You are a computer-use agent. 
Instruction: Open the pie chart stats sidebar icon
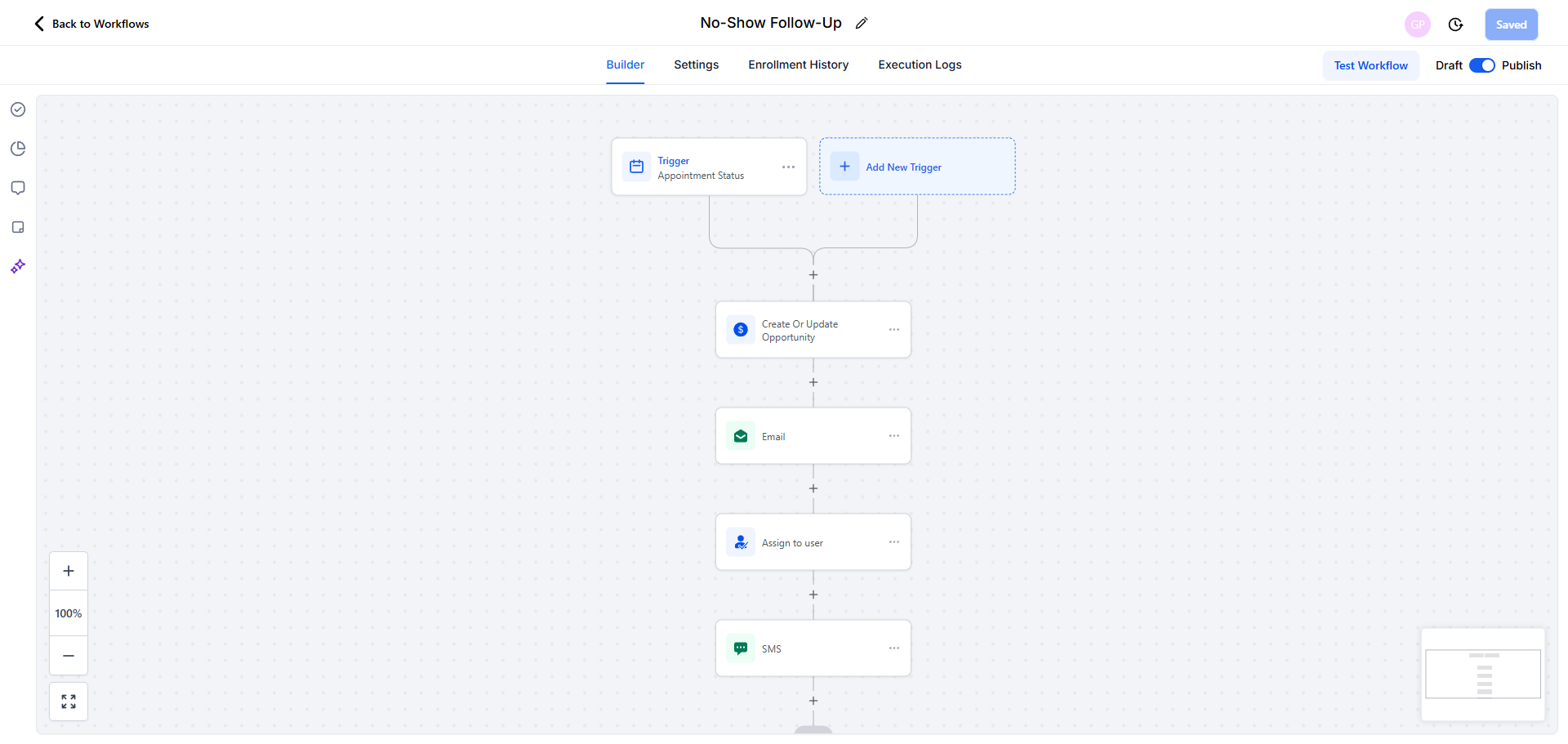pos(18,149)
